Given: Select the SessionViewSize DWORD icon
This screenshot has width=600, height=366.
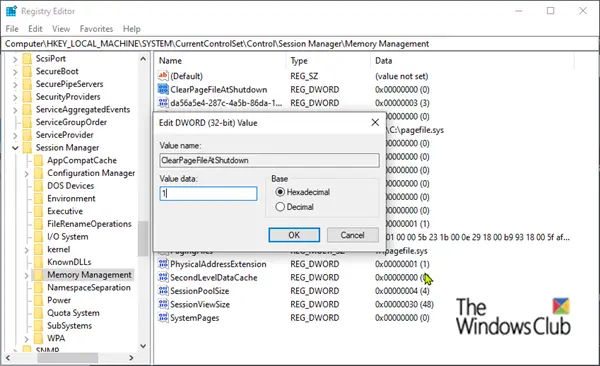Looking at the screenshot, I should tap(163, 304).
